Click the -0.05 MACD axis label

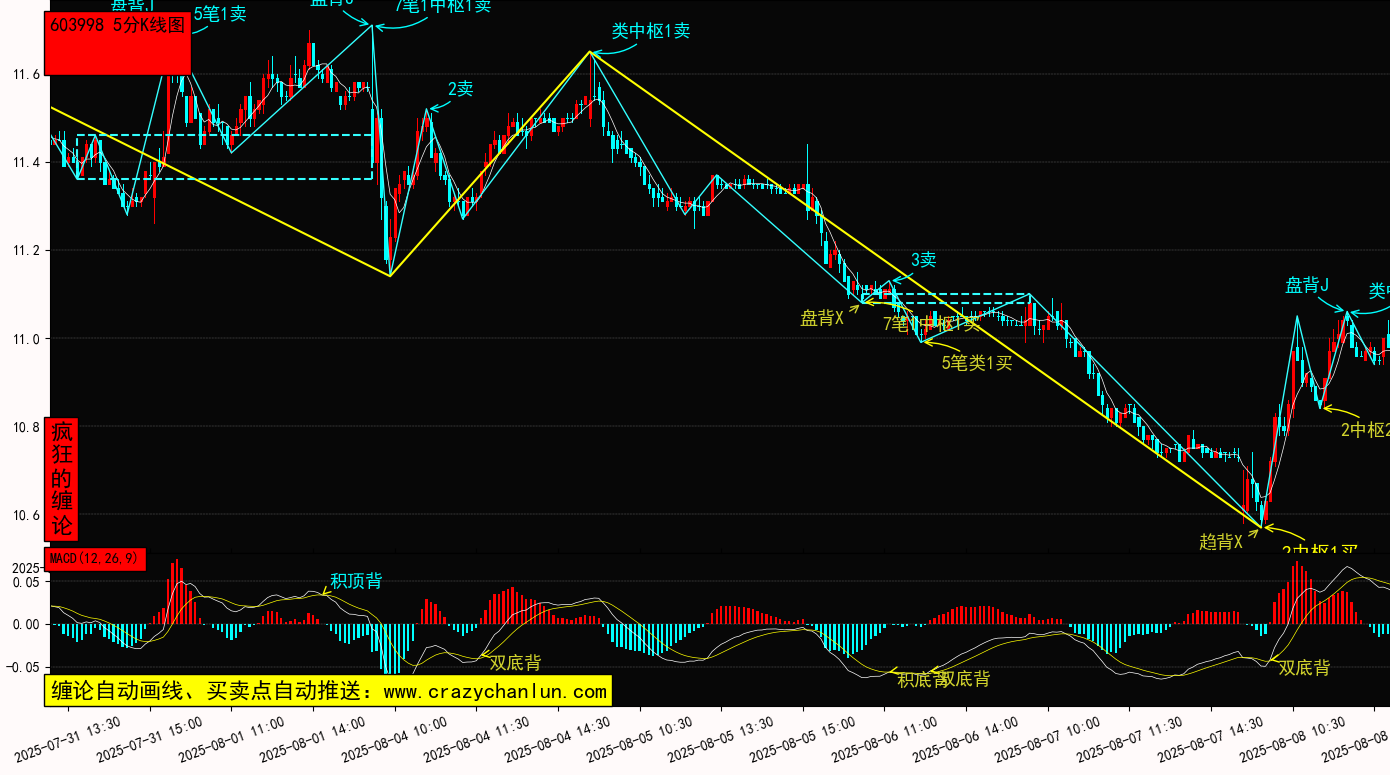23,667
